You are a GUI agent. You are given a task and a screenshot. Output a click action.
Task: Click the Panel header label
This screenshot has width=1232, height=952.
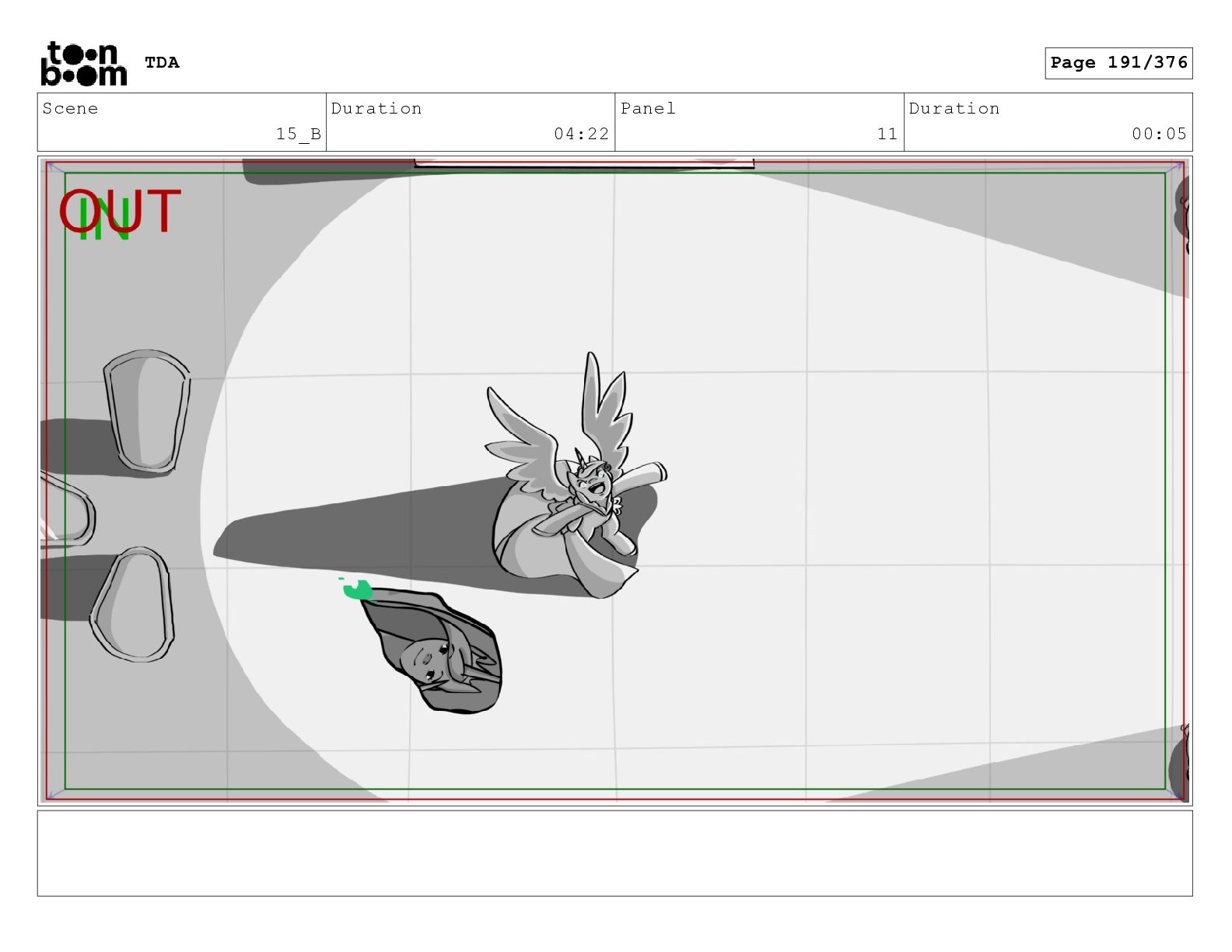click(648, 108)
